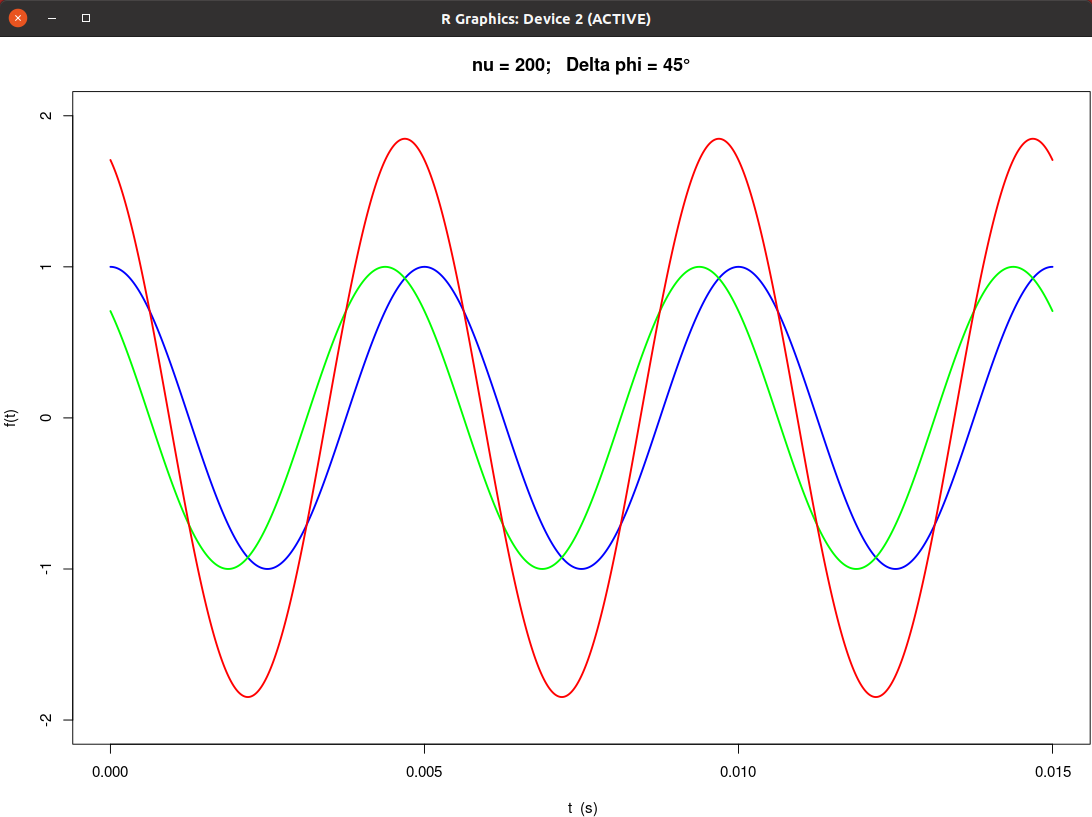Close the R Graphics window
1092x817 pixels.
18,18
